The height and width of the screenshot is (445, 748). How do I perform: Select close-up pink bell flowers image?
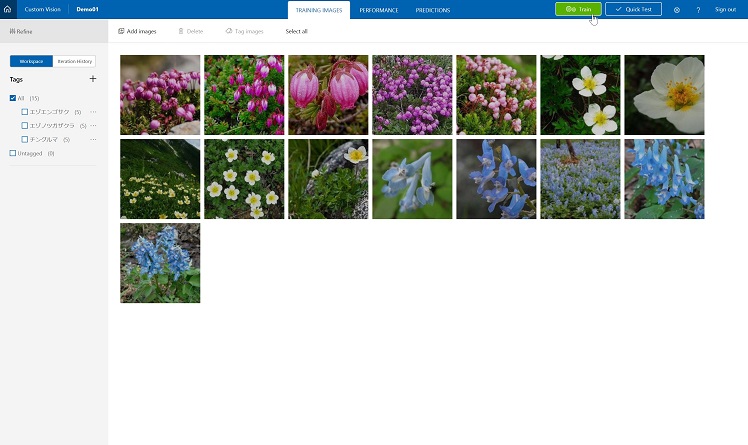pyautogui.click(x=328, y=95)
